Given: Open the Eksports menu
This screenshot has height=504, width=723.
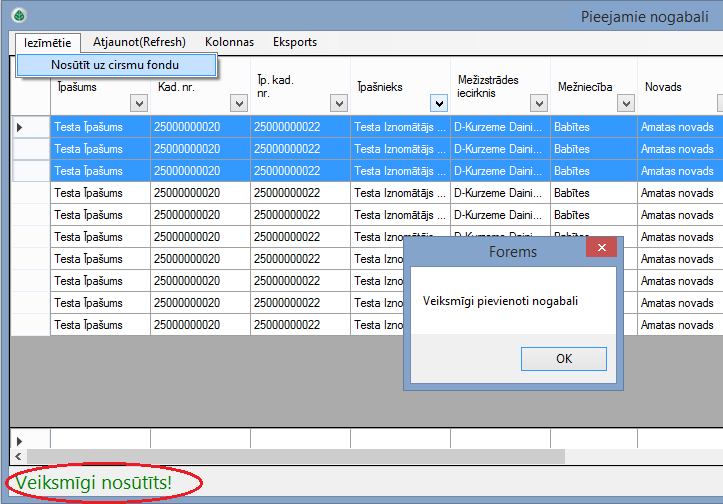Looking at the screenshot, I should [295, 42].
